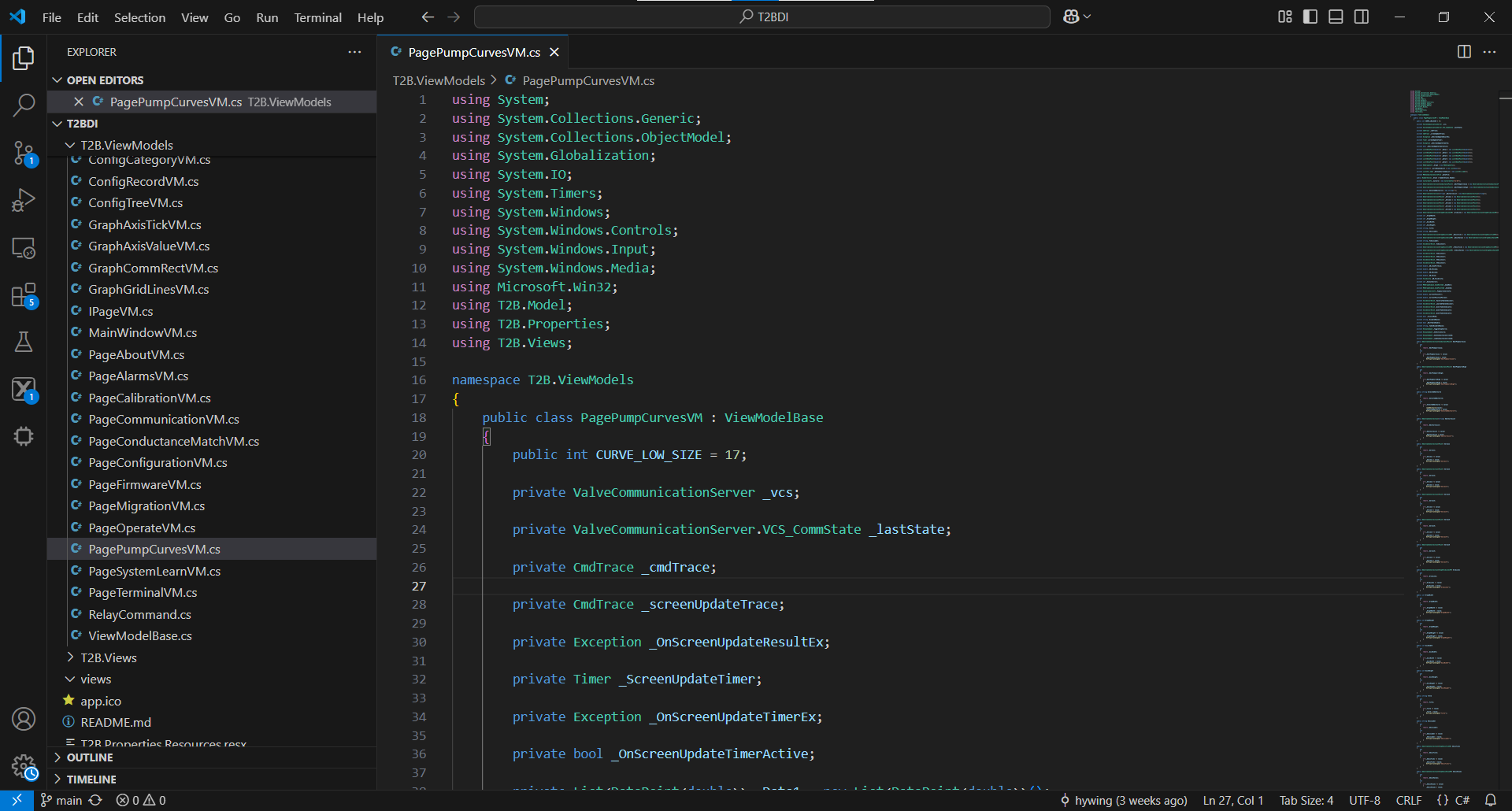
Task: Open Run and Debug view
Action: [24, 200]
